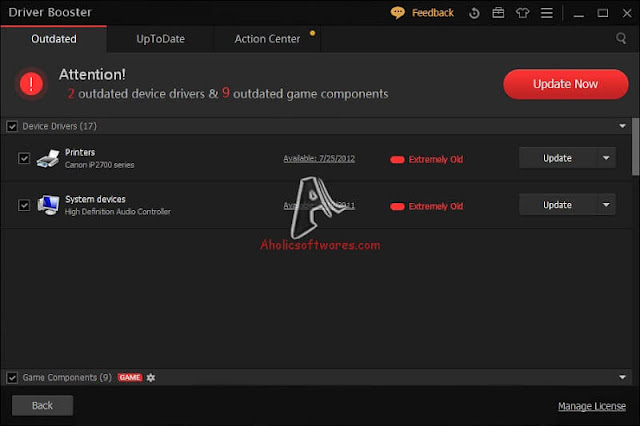Click the Update Now button
Viewport: 640px width, 426px height.
pos(565,84)
